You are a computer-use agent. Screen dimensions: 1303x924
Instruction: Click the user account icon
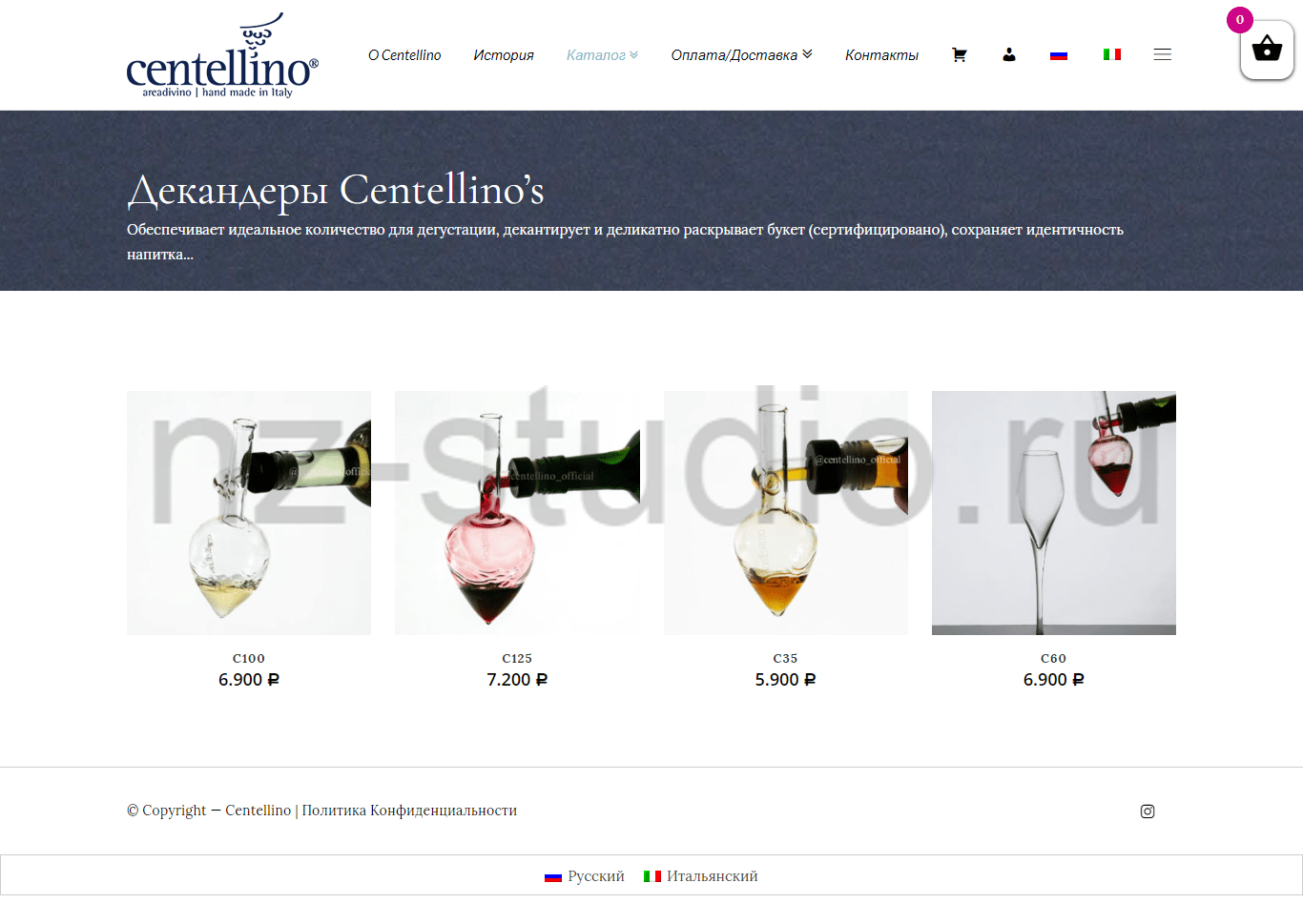pyautogui.click(x=1009, y=55)
